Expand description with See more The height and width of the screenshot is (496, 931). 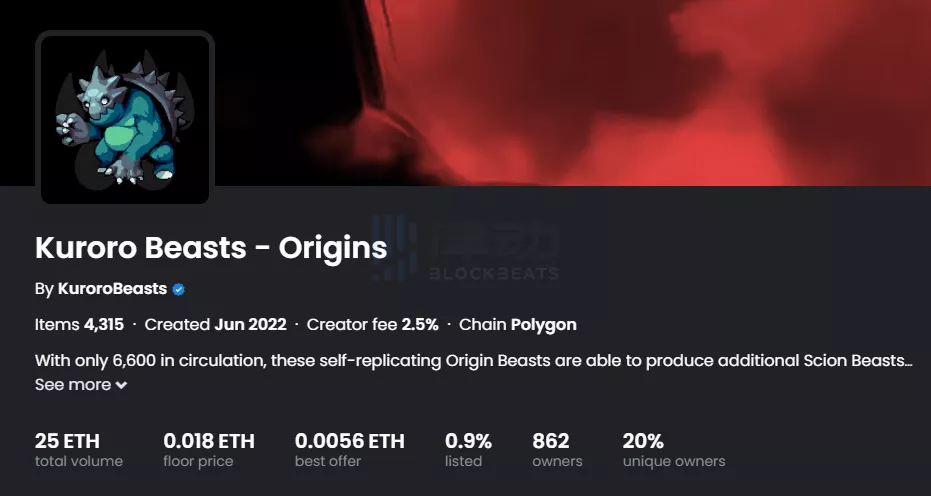point(73,384)
